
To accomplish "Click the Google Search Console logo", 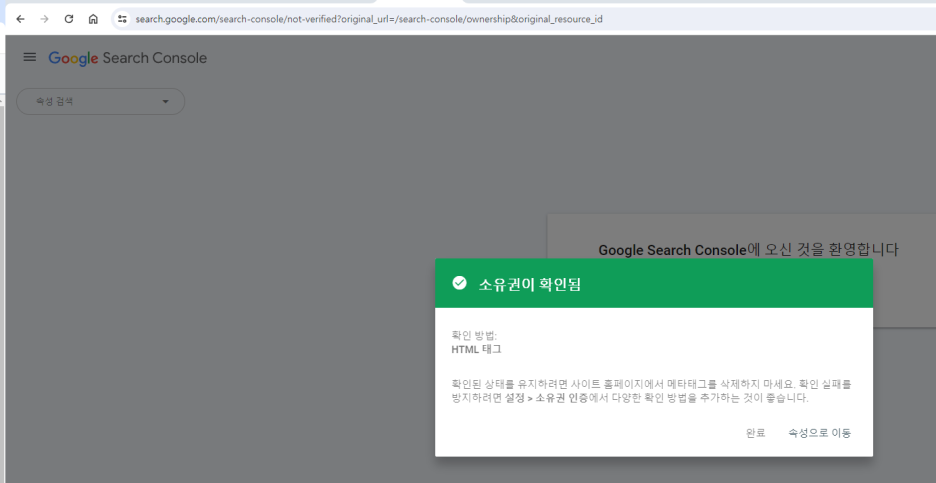I will click(x=128, y=58).
